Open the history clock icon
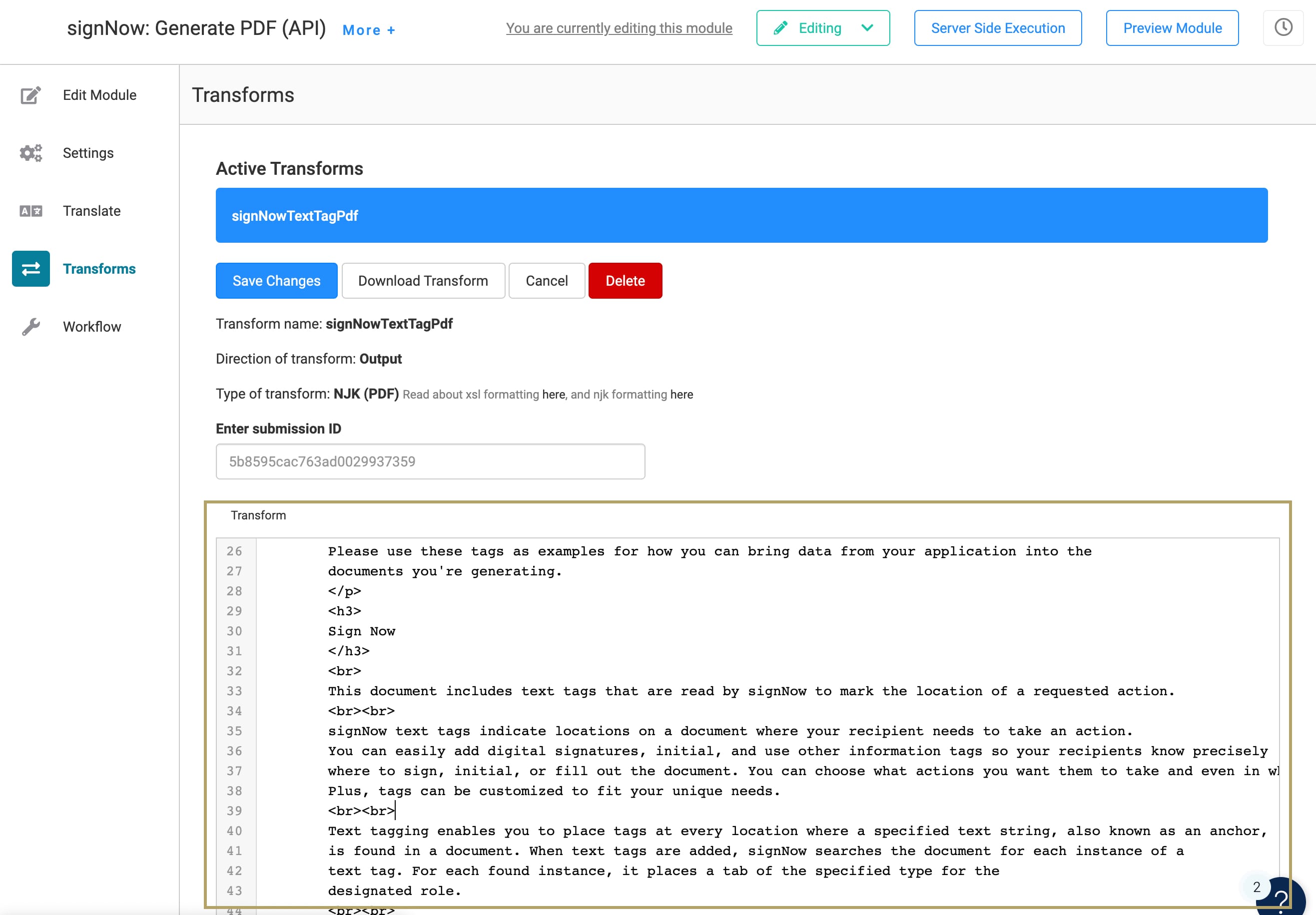1316x915 pixels. point(1283,27)
